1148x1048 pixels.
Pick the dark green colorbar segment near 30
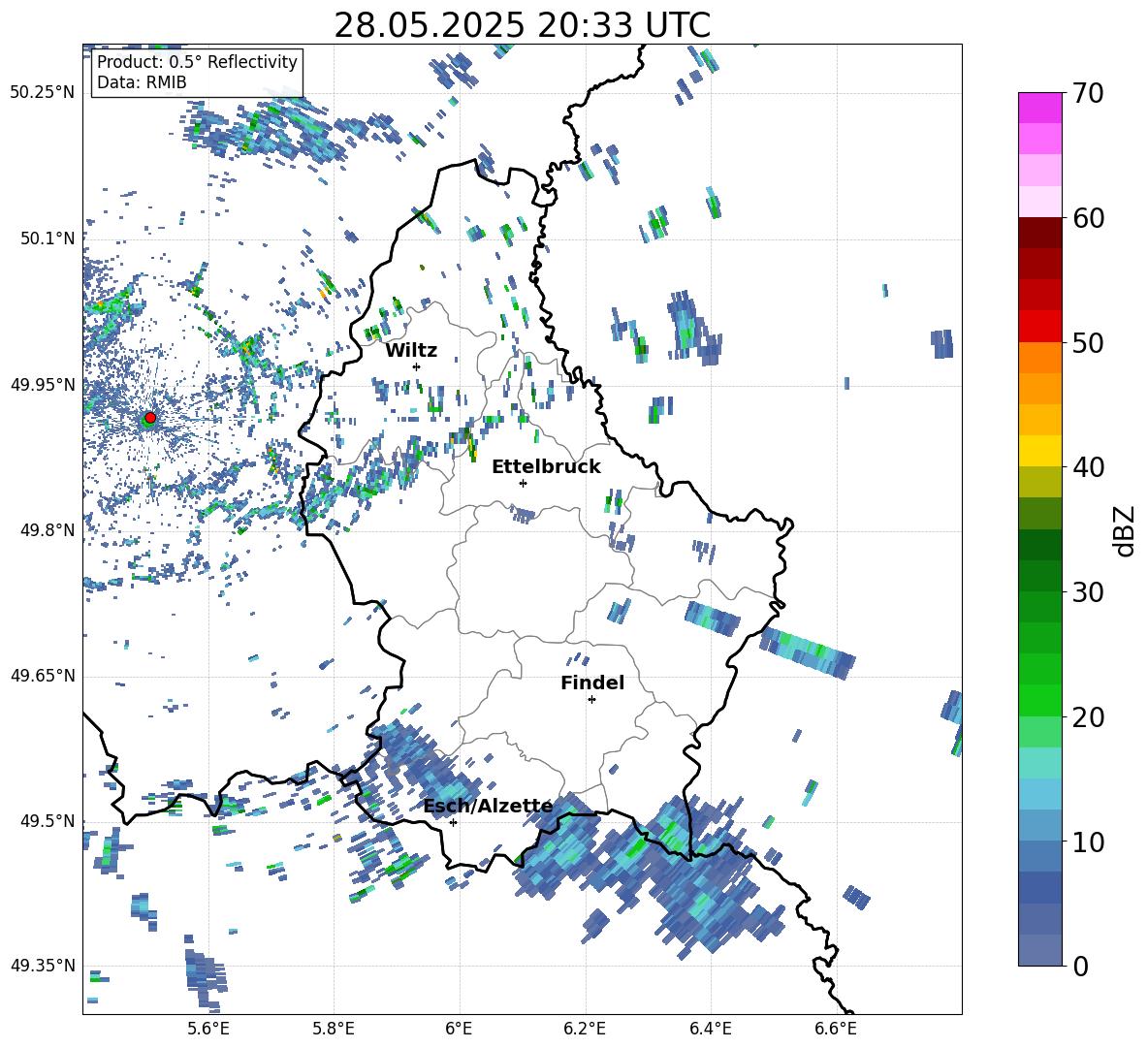click(x=1039, y=576)
